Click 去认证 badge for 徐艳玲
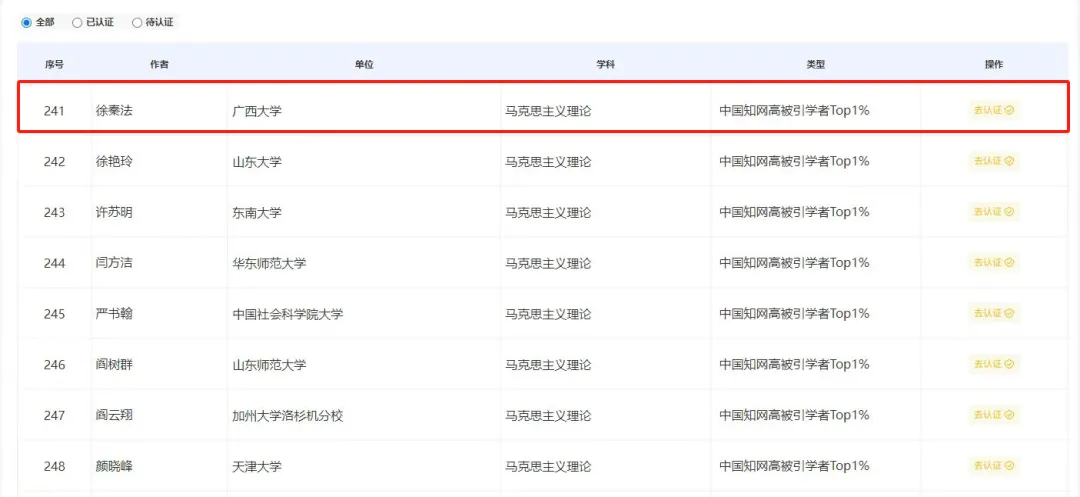The image size is (1080, 497). point(994,161)
